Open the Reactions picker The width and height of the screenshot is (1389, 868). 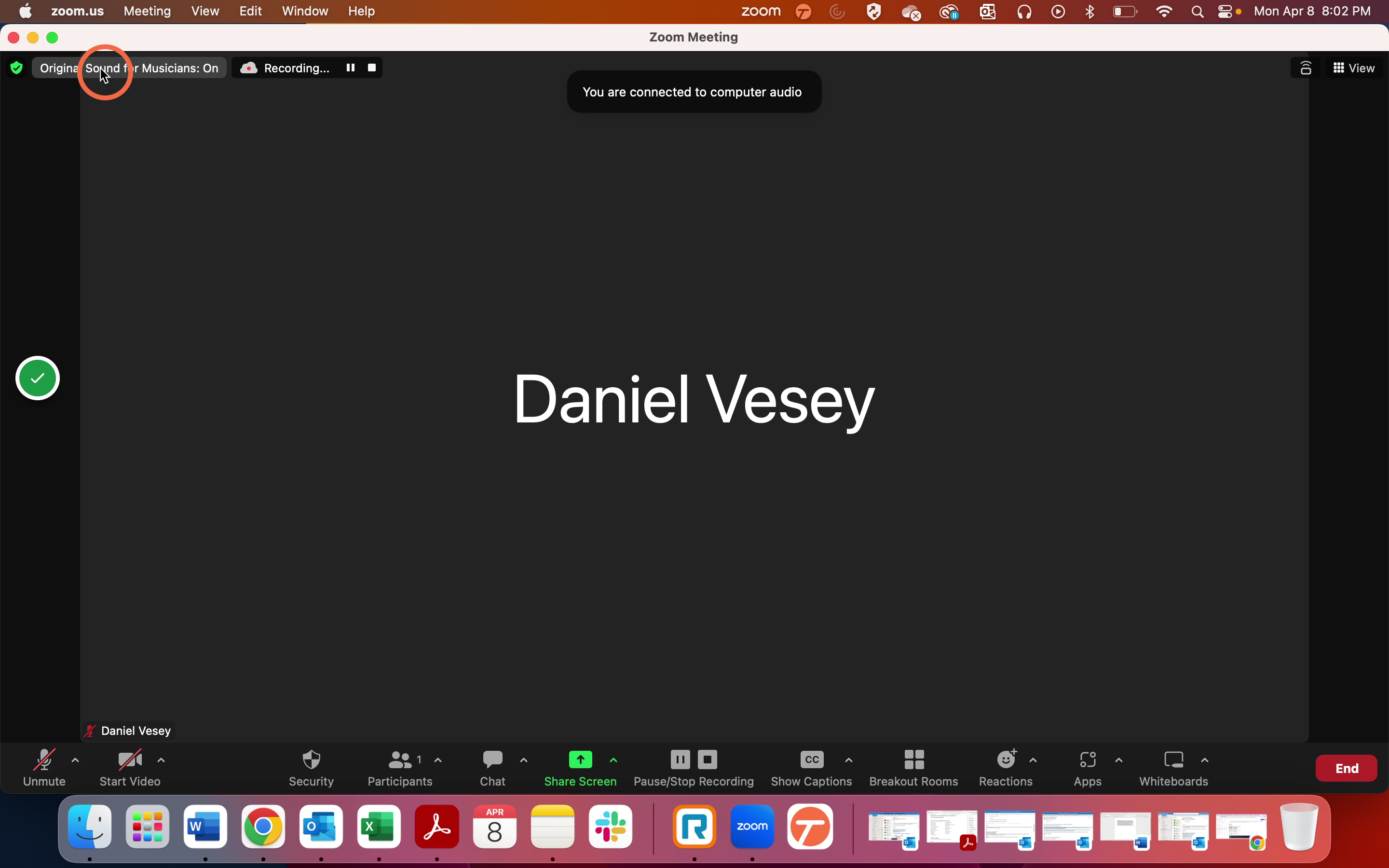(1006, 768)
